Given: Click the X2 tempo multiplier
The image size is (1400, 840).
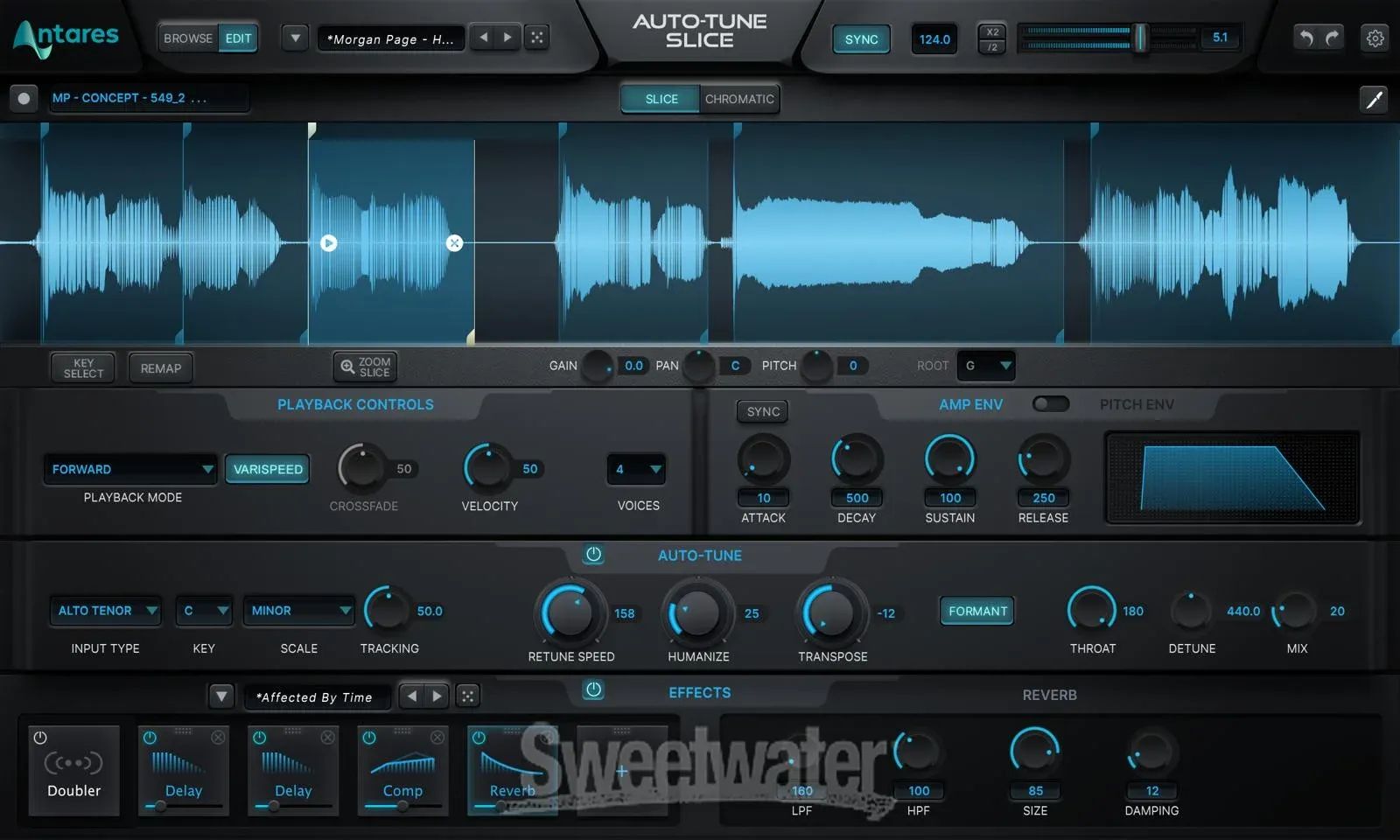Looking at the screenshot, I should pos(992,31).
